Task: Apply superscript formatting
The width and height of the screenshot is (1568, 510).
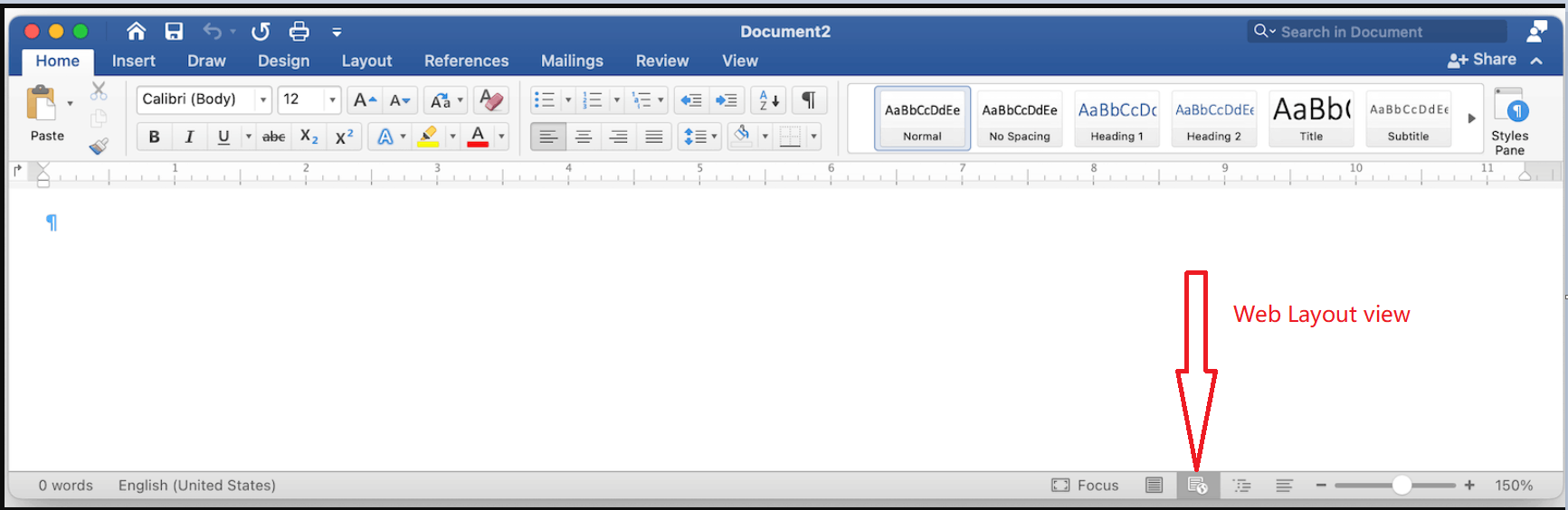Action: (345, 137)
